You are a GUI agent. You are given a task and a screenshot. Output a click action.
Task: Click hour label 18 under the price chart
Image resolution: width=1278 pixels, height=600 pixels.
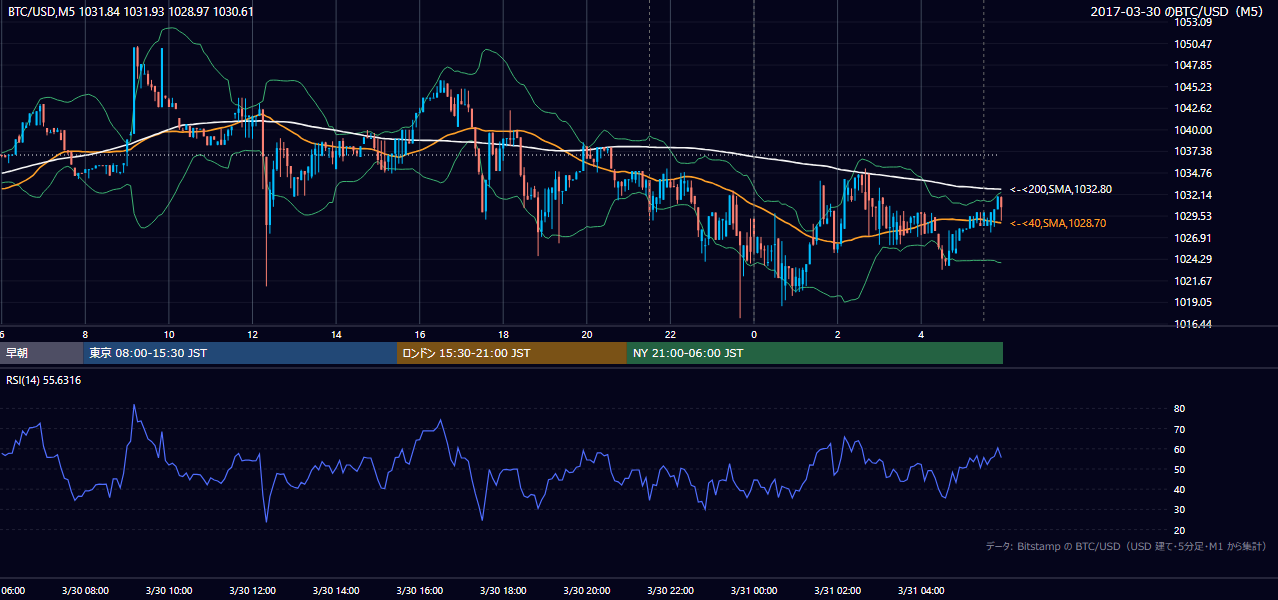click(504, 334)
